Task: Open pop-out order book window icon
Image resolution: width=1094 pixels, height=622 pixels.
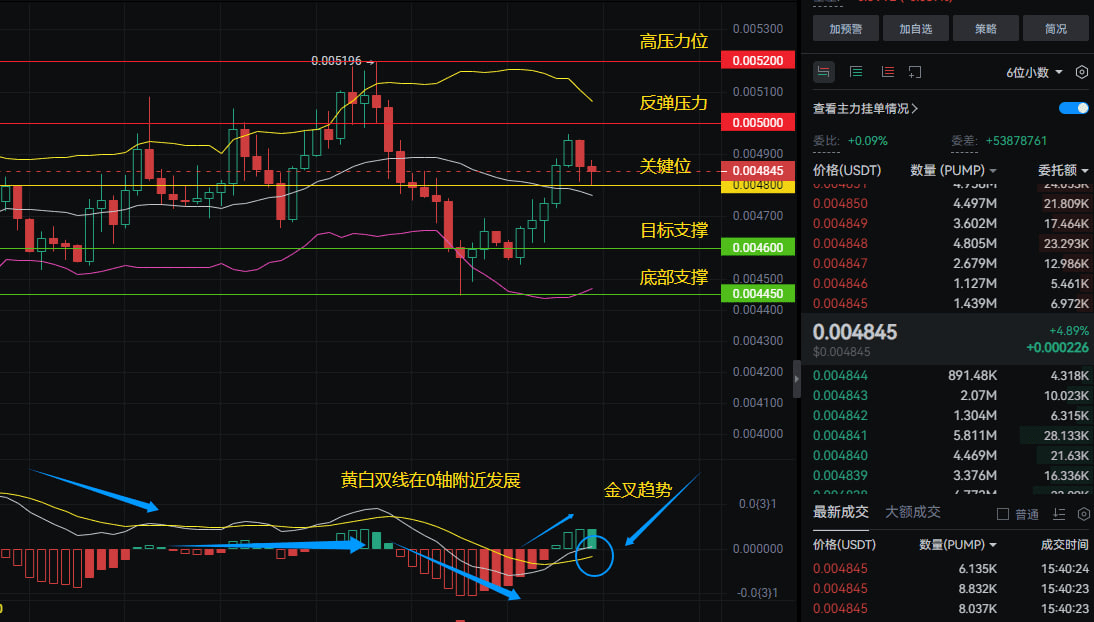Action: coord(915,72)
